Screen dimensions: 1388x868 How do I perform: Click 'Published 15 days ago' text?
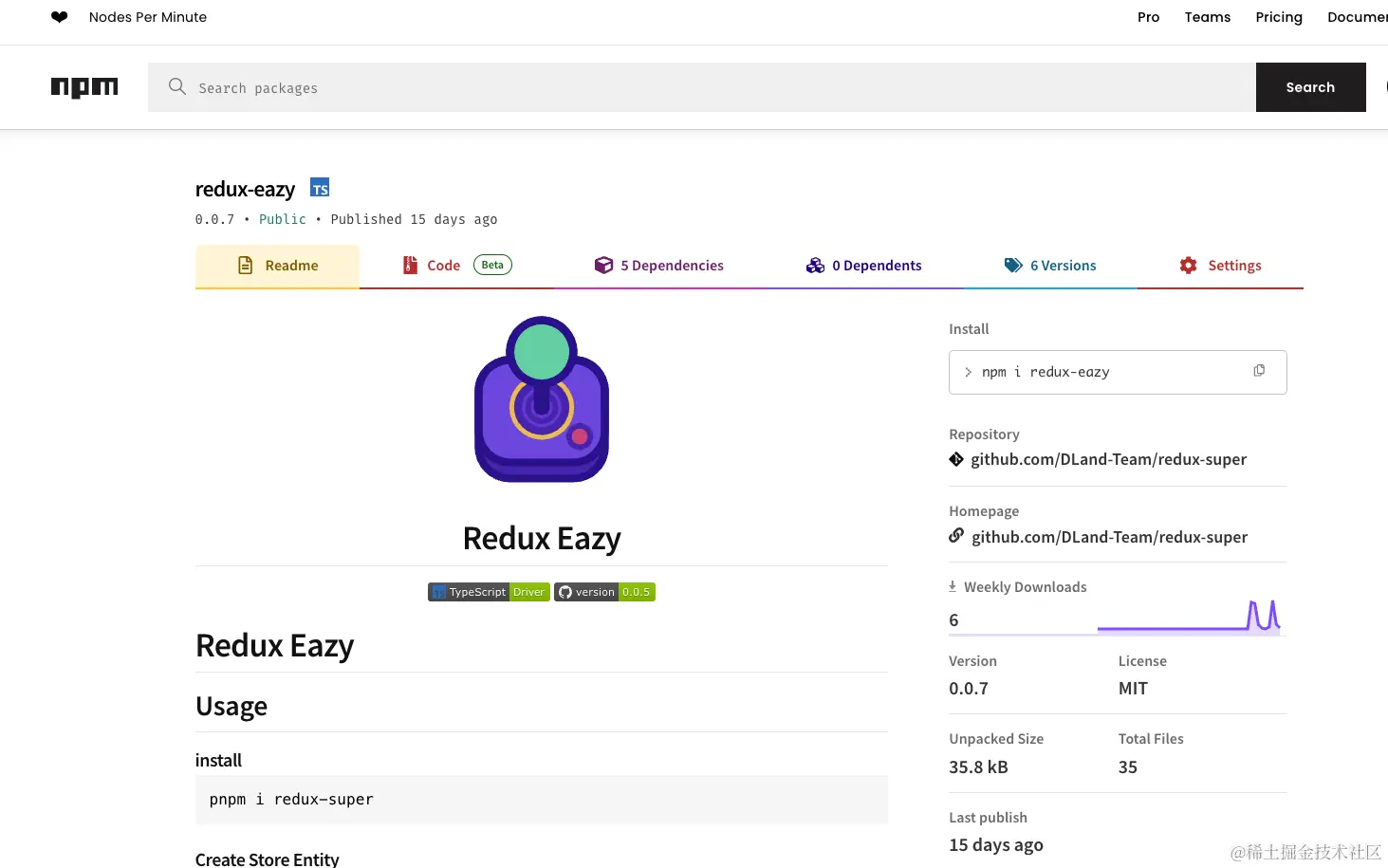coord(414,219)
